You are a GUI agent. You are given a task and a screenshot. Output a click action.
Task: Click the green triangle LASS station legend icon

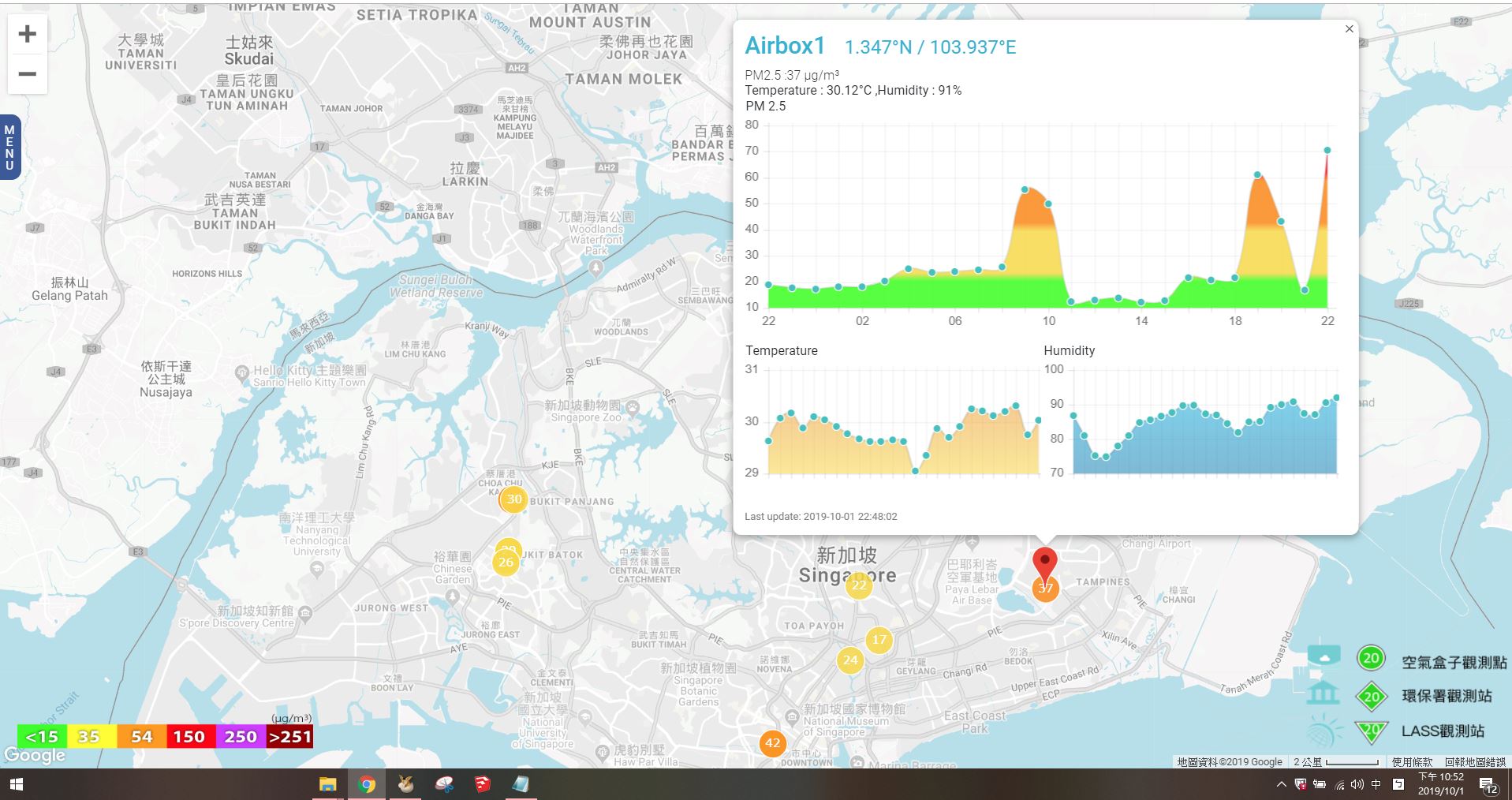(x=1372, y=731)
